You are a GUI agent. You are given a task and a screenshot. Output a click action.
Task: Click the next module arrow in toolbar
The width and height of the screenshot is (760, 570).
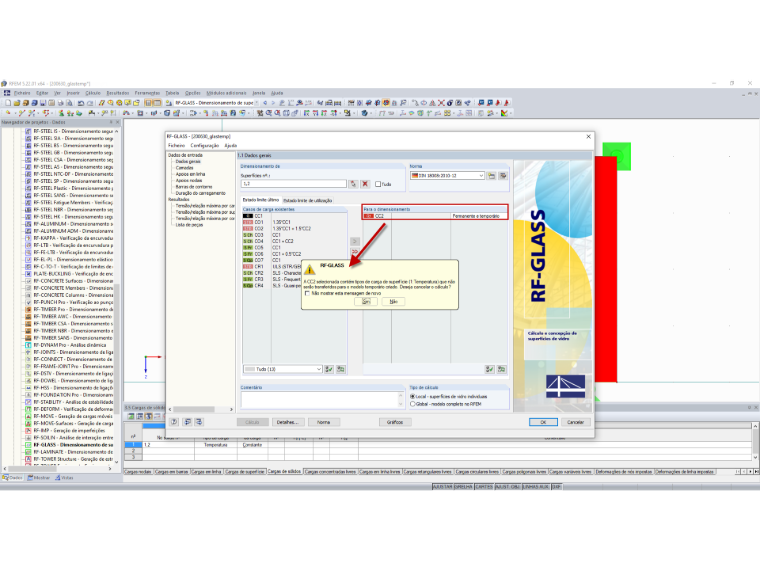coord(273,103)
